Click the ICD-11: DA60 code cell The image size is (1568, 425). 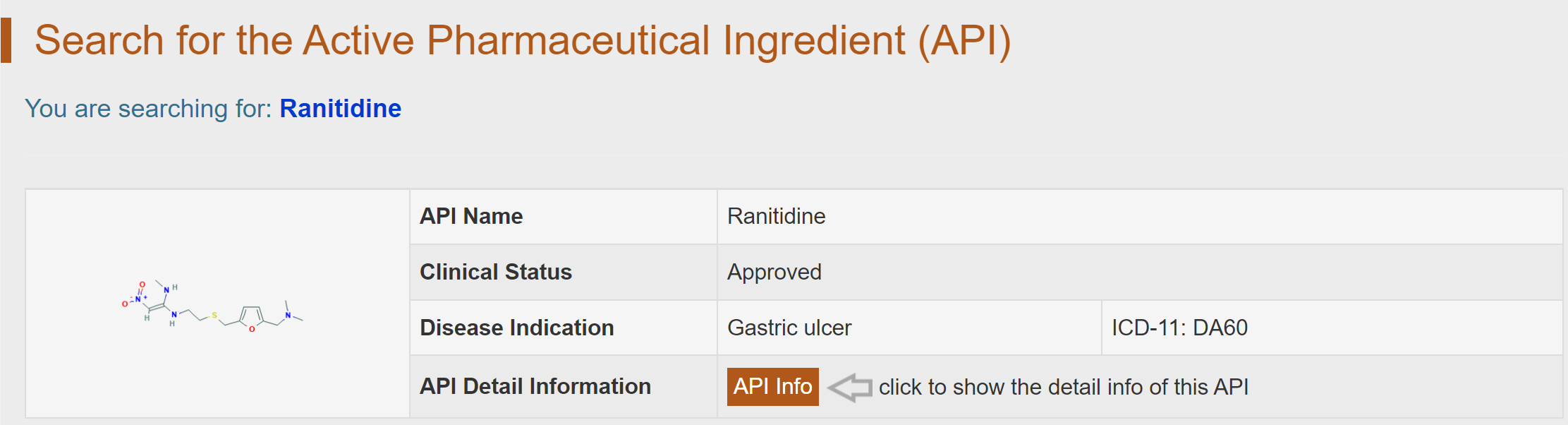click(1179, 328)
